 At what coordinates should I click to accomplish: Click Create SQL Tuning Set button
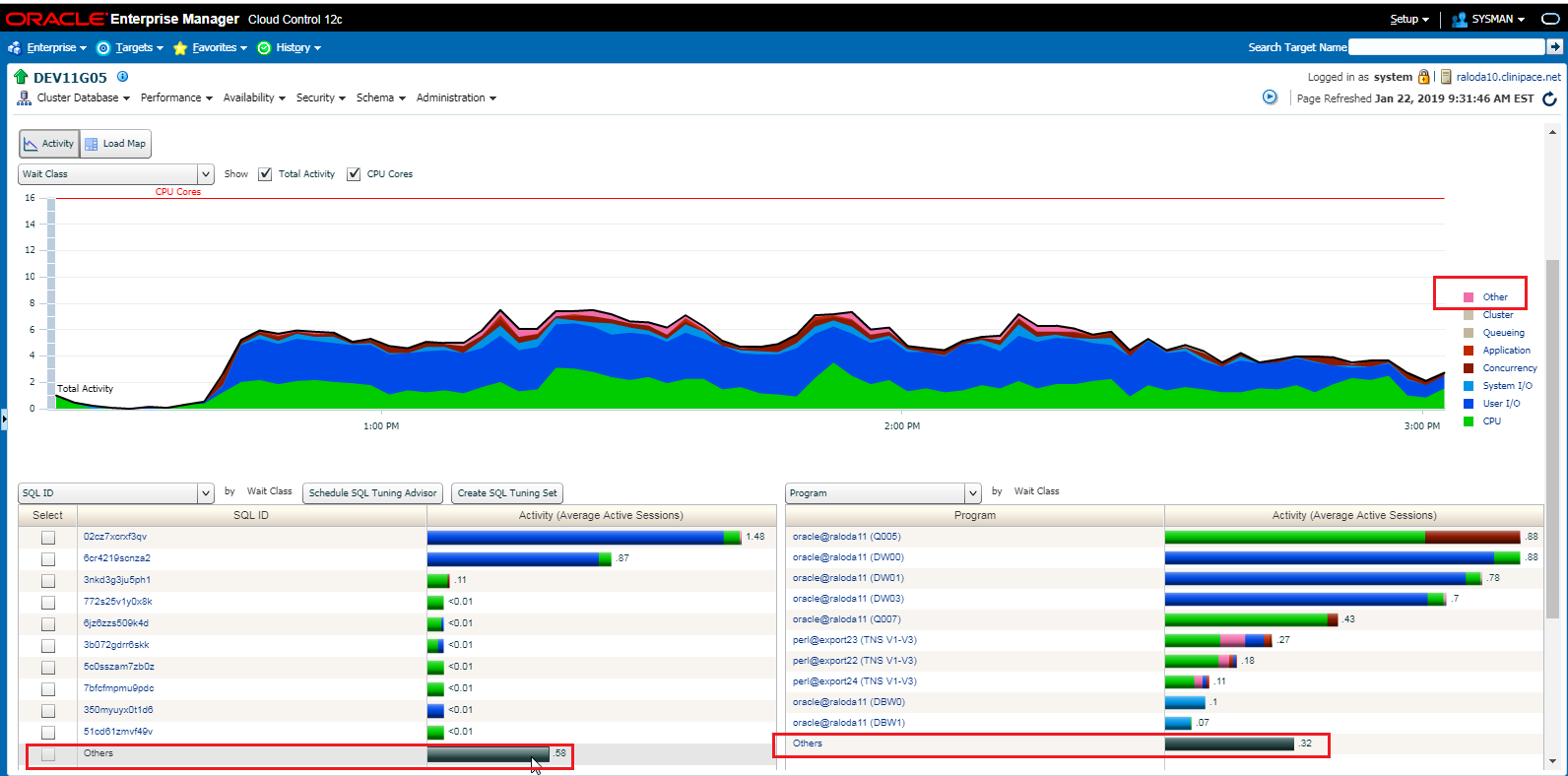pyautogui.click(x=507, y=493)
